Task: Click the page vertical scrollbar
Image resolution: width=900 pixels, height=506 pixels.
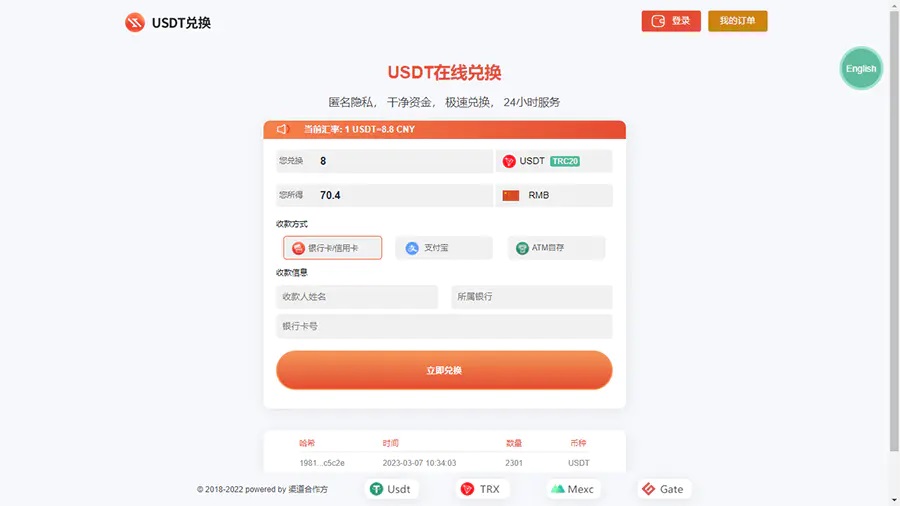Action: [894, 229]
